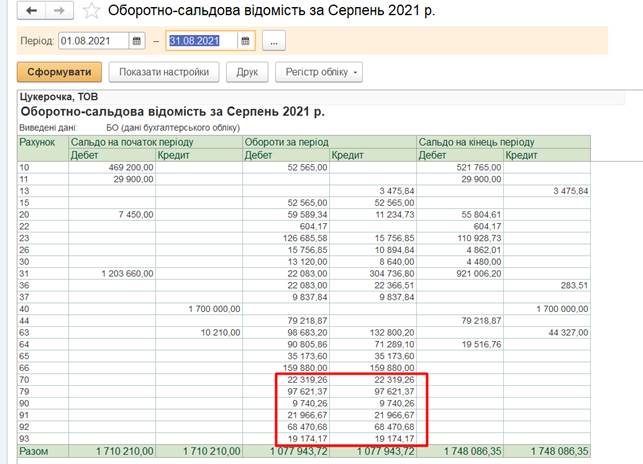Click the end date field 31.08.2021

201,41
